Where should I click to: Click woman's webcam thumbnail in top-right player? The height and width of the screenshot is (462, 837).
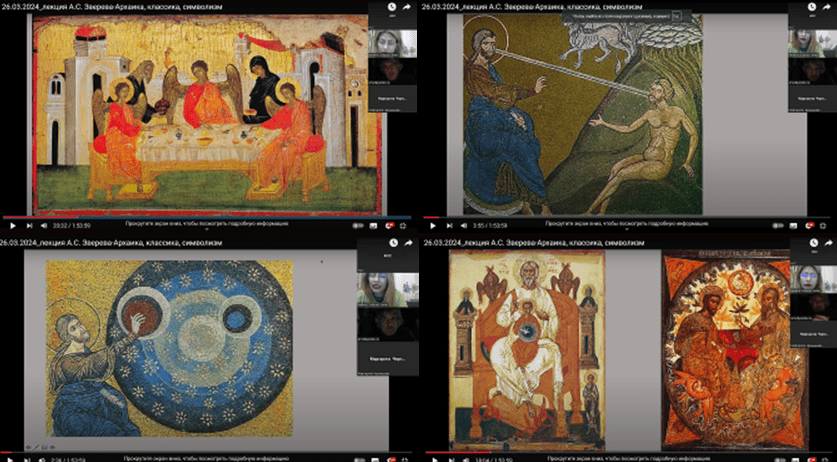pyautogui.click(x=812, y=42)
